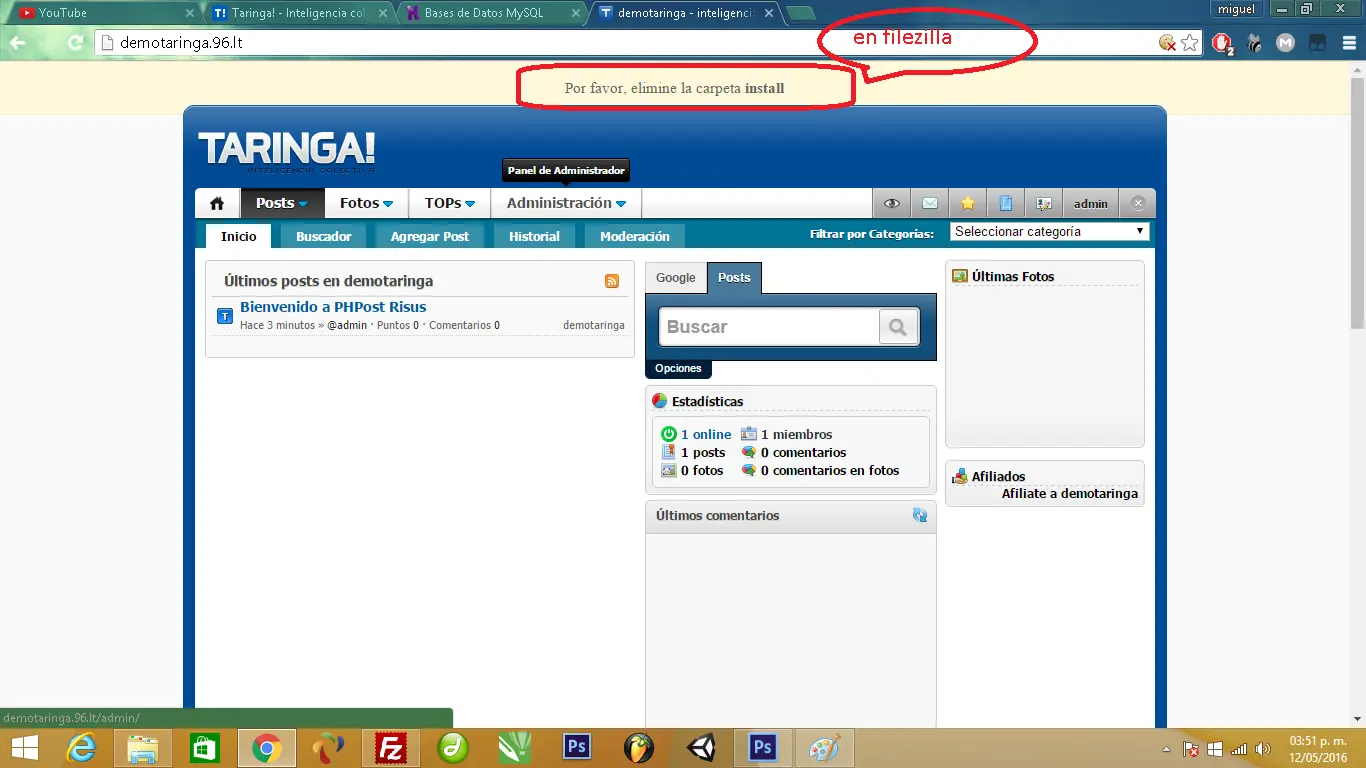Open the Chrome hamburger menu

coord(1349,43)
